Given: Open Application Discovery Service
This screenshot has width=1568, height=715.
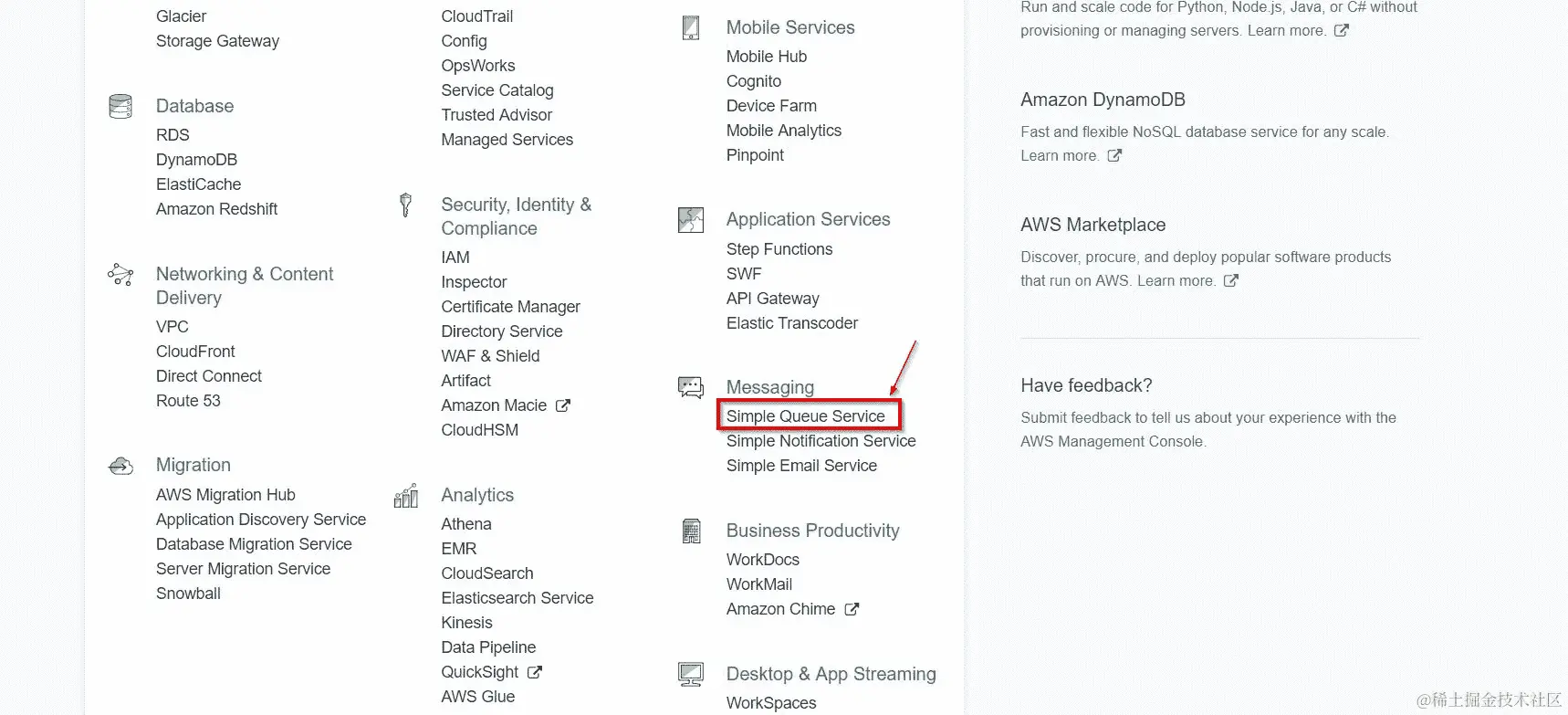Looking at the screenshot, I should click(261, 520).
